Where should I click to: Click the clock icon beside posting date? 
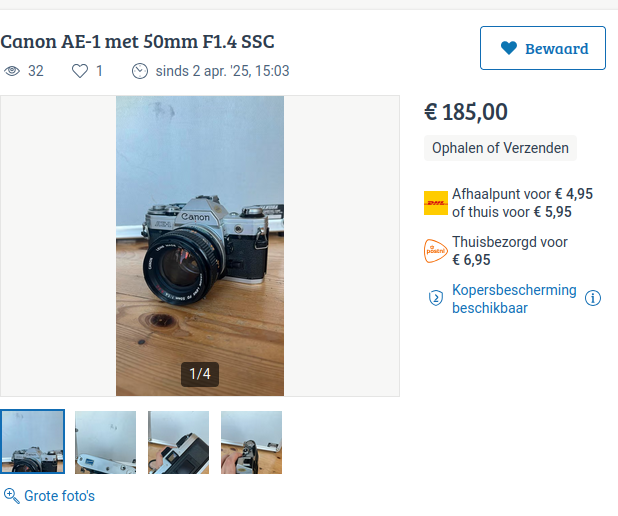coord(140,71)
